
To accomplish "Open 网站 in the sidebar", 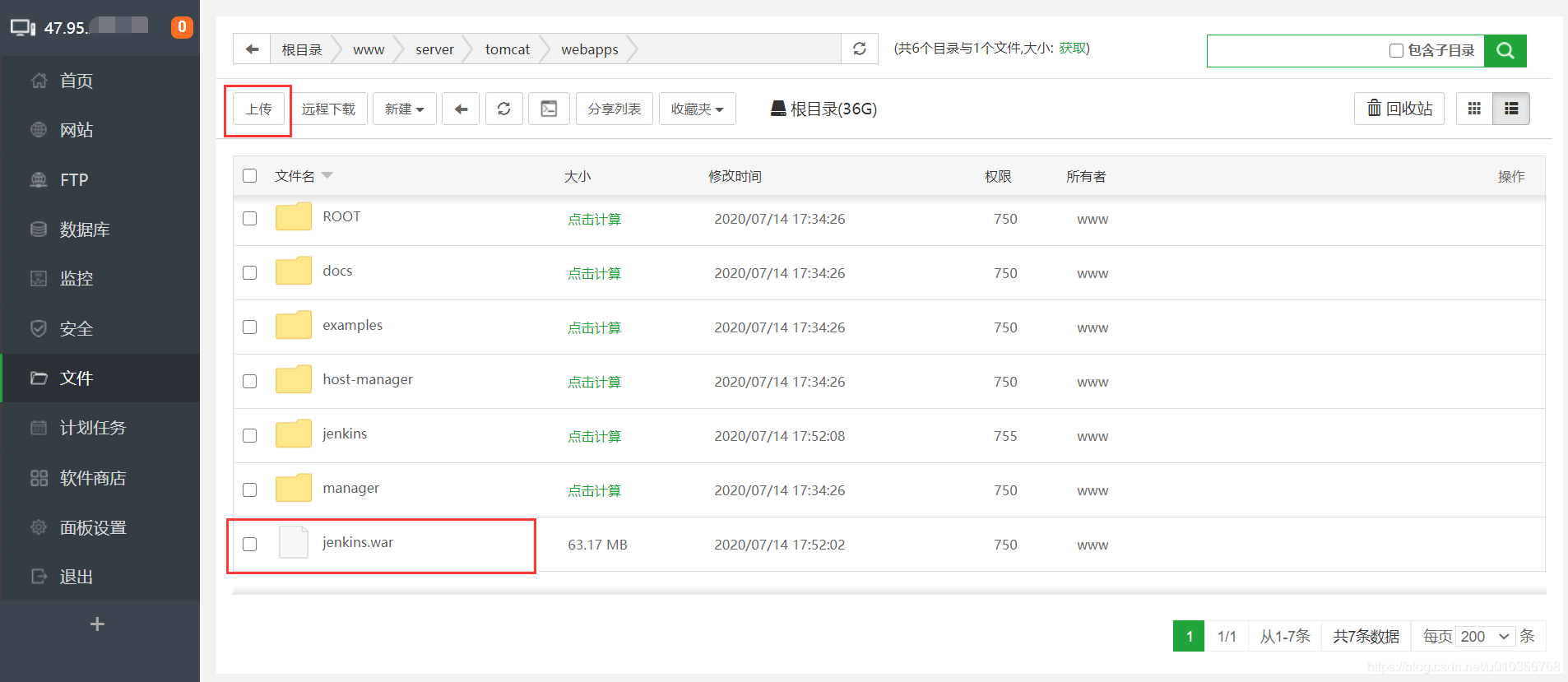I will [x=100, y=130].
